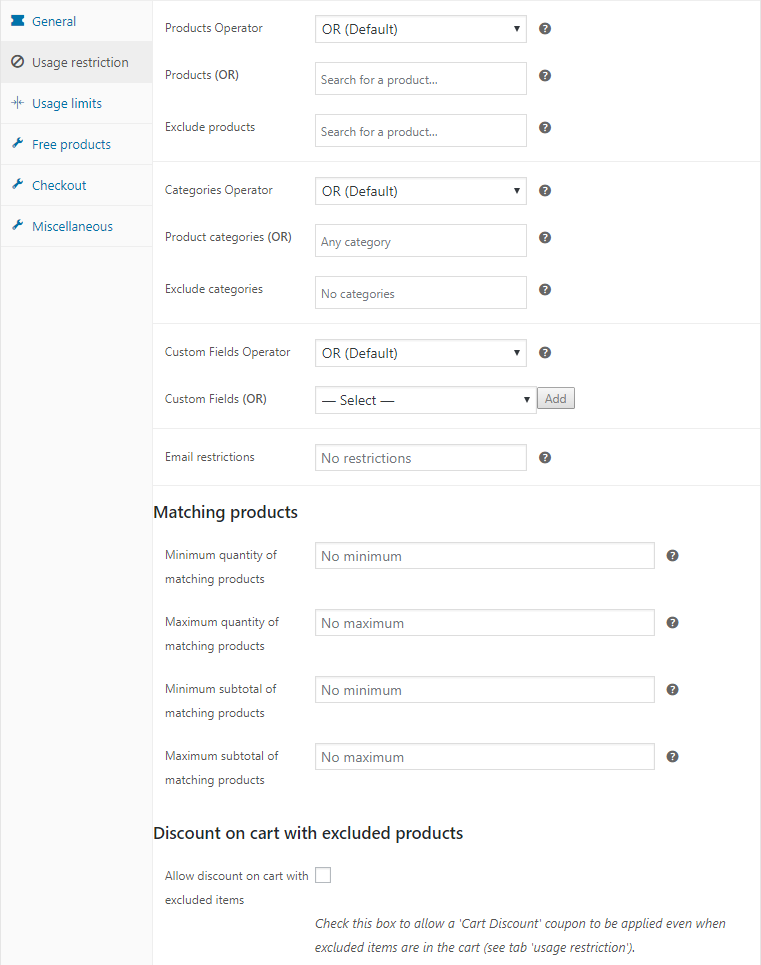Switch to the Usage restriction tab
Viewport: 761px width, 965px height.
point(73,61)
